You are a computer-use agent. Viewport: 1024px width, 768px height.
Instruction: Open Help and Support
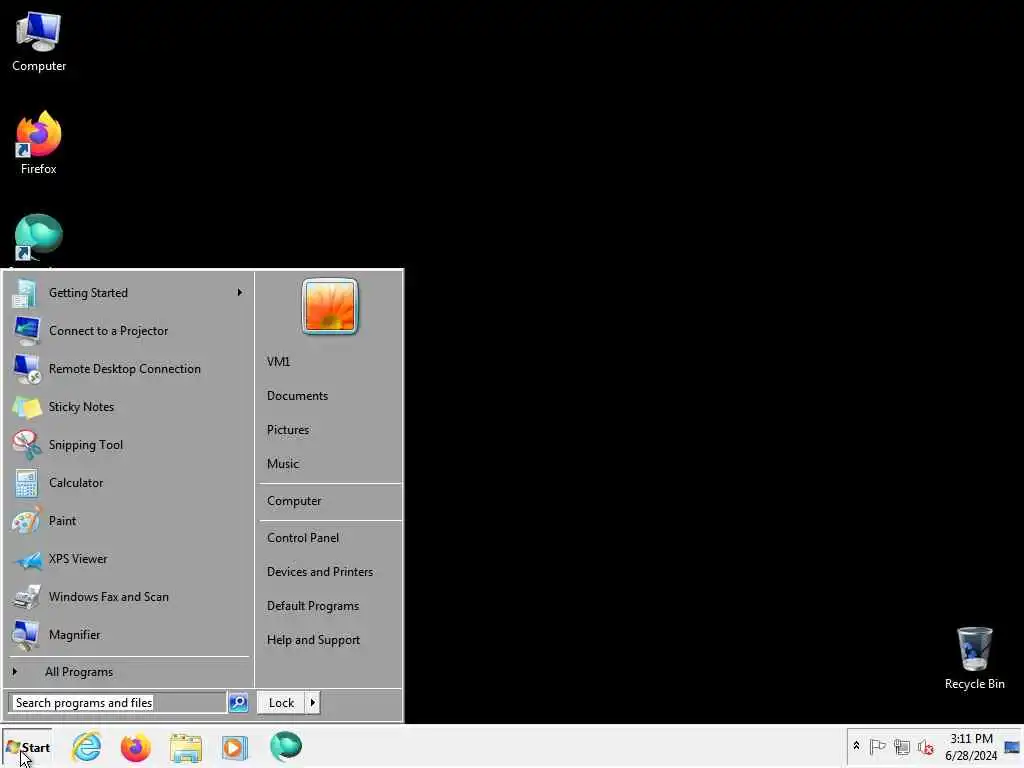click(x=313, y=640)
